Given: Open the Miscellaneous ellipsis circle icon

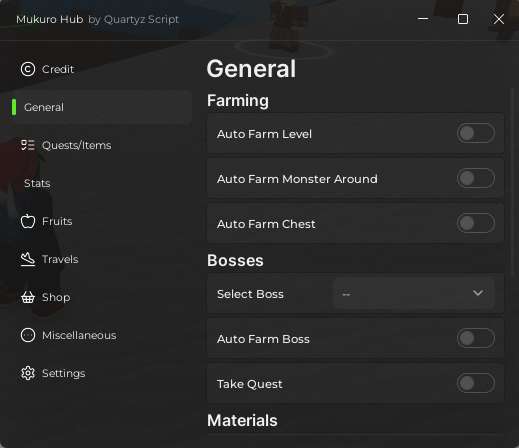Looking at the screenshot, I should click(x=28, y=335).
